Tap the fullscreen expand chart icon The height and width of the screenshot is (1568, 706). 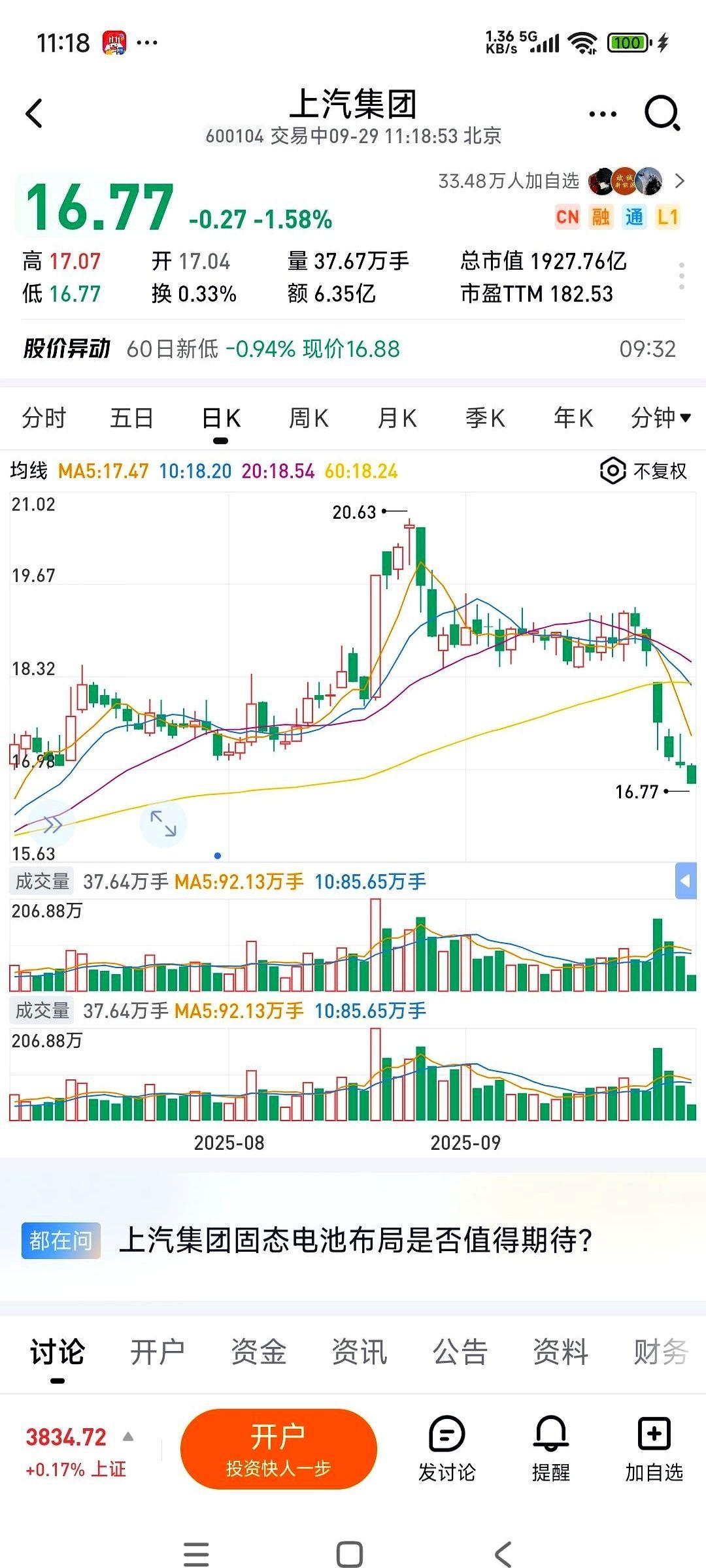click(163, 823)
